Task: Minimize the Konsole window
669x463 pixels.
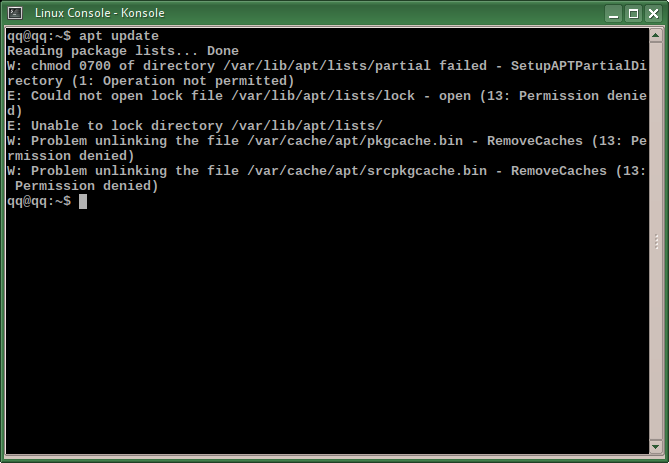Action: [614, 14]
